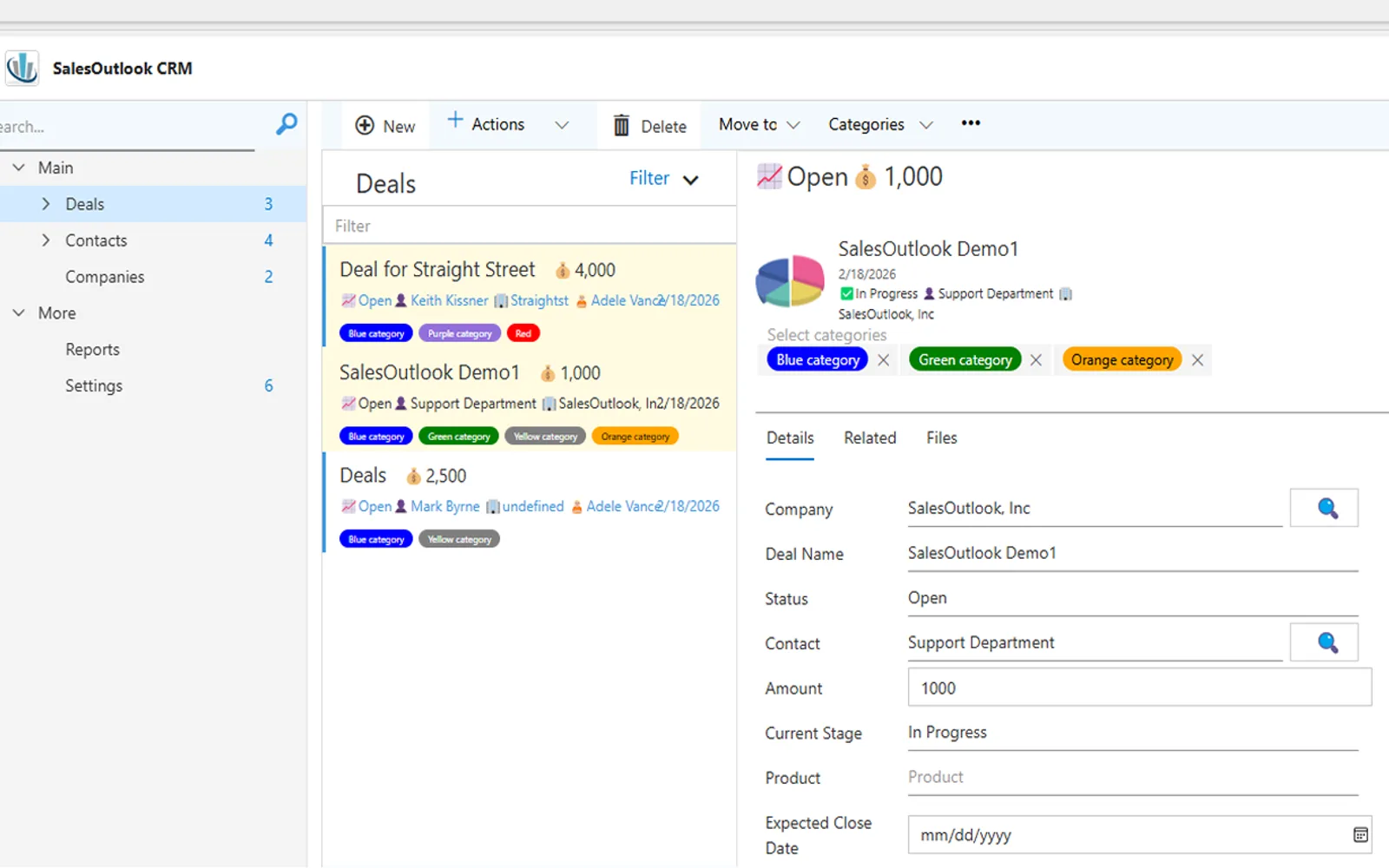Viewport: 1389px width, 868px height.
Task: Open the Mark Byrne contact link
Action: [445, 506]
